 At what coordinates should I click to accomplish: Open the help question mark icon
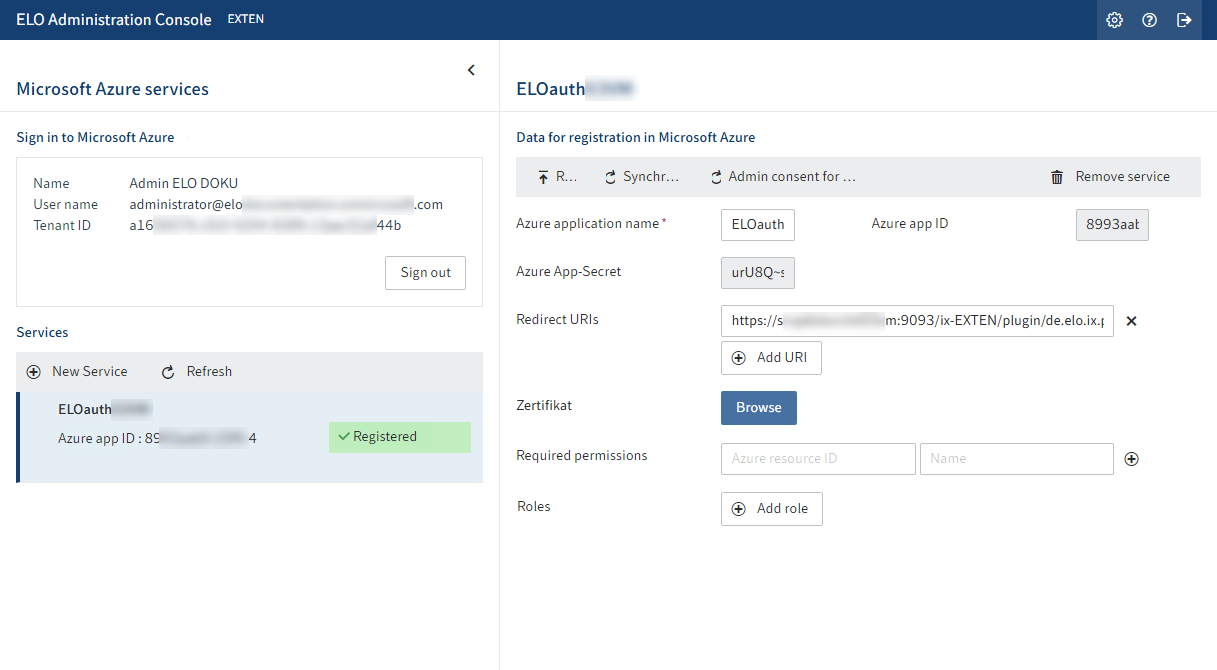(1149, 20)
